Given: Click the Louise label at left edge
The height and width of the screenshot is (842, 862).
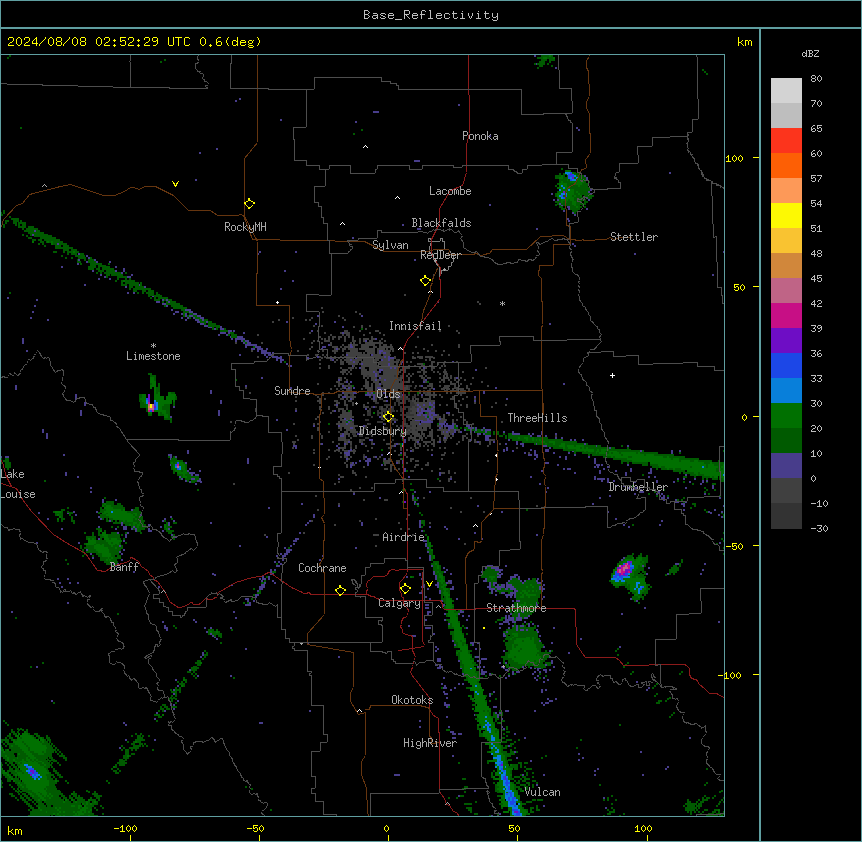Looking at the screenshot, I should click(18, 494).
